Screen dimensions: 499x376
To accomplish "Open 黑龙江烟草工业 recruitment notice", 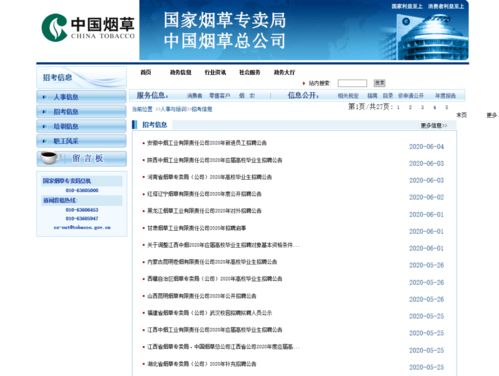I will (x=204, y=211).
